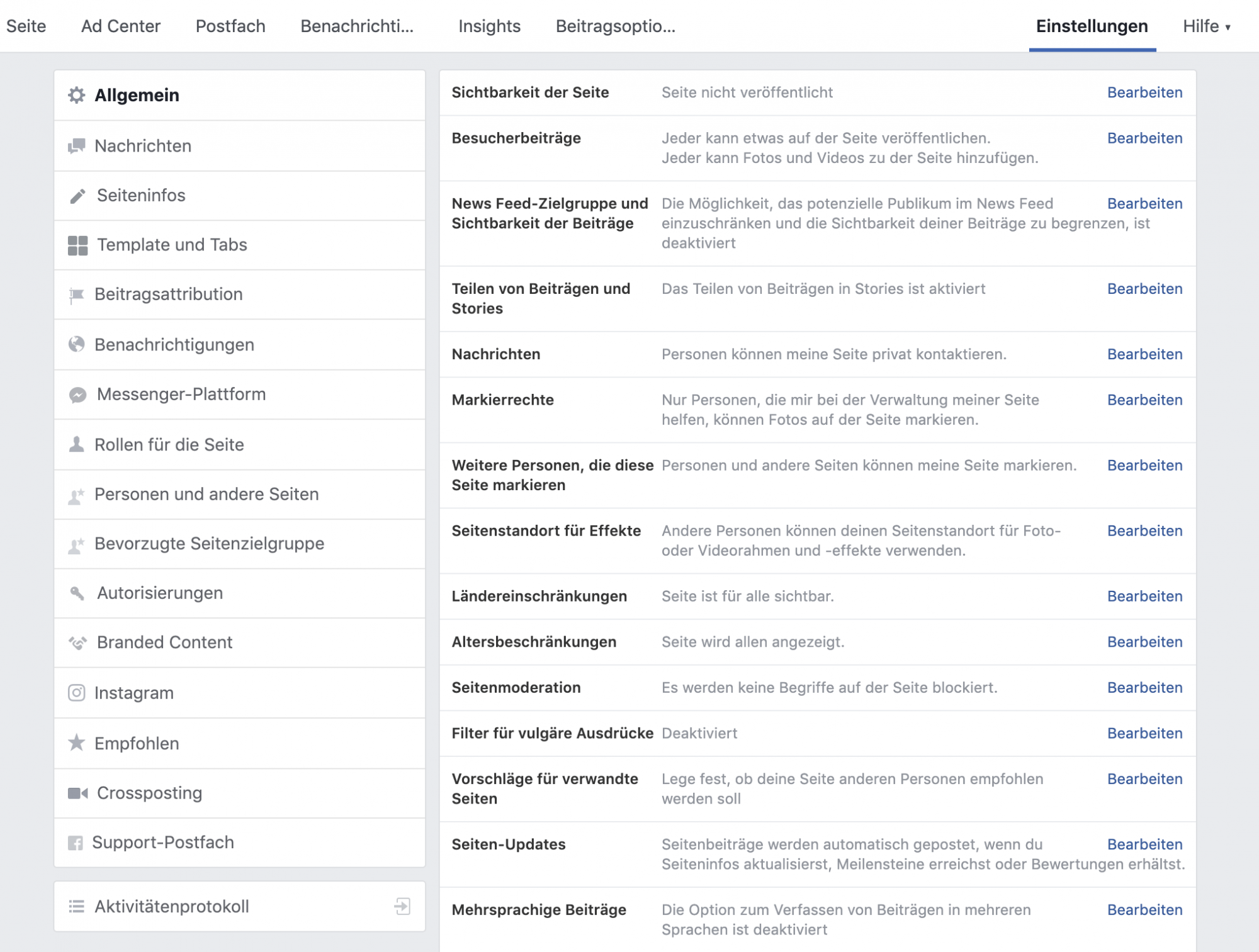Click Bearbeiten next to Markierrechte
1259x952 pixels.
click(1144, 400)
